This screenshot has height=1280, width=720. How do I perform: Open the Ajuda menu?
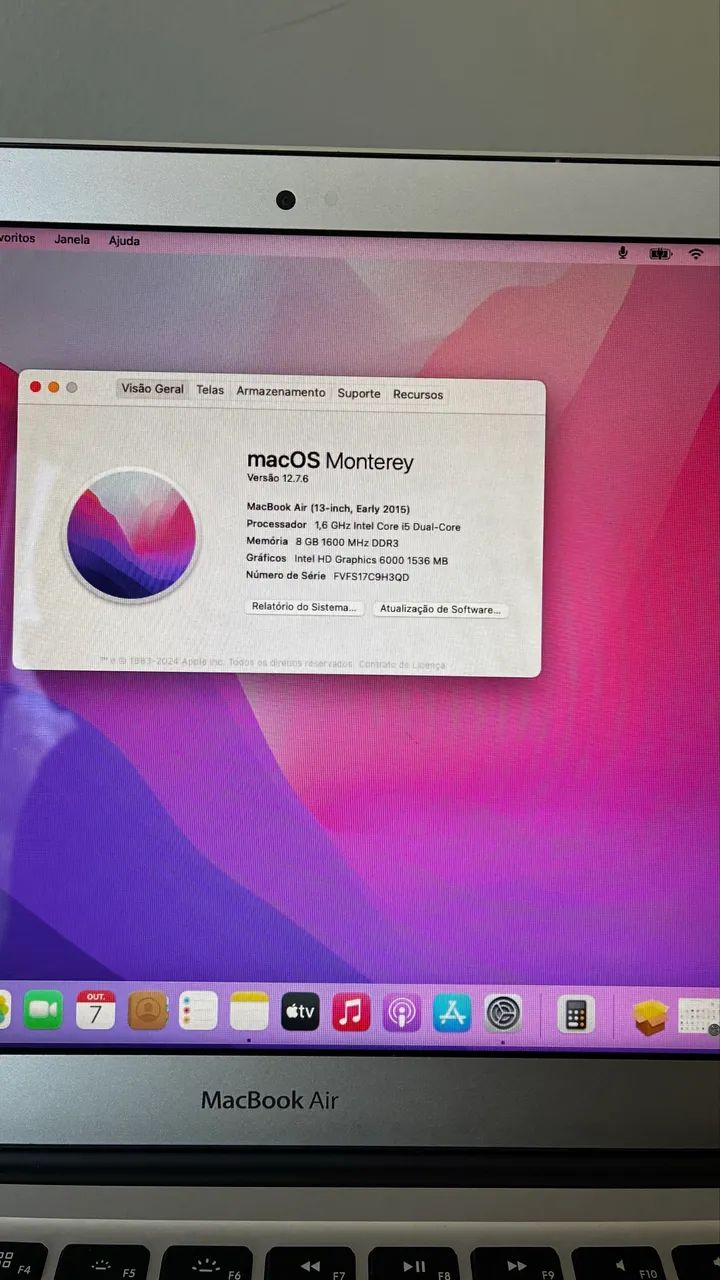click(x=124, y=241)
